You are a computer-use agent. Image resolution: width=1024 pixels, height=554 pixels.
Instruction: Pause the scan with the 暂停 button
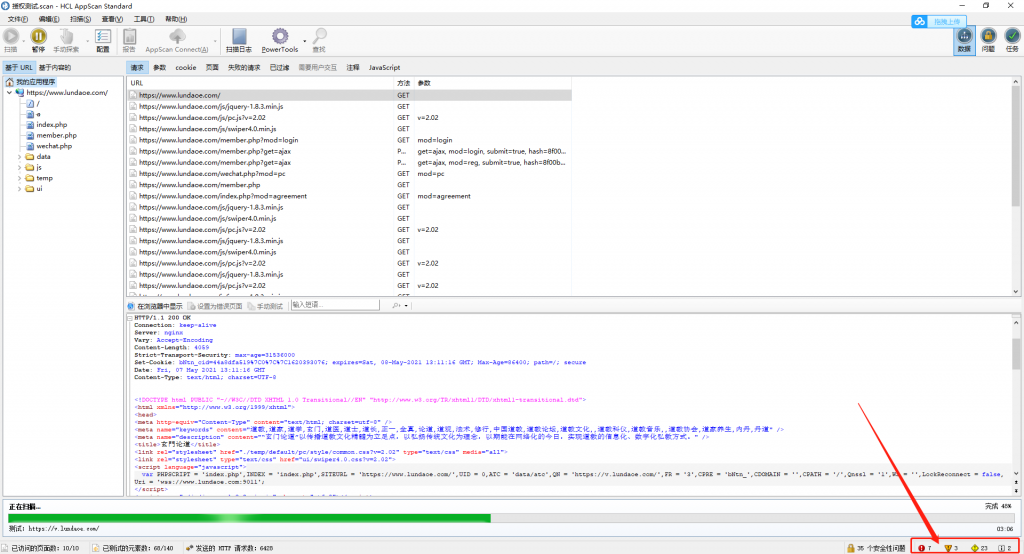click(x=38, y=38)
